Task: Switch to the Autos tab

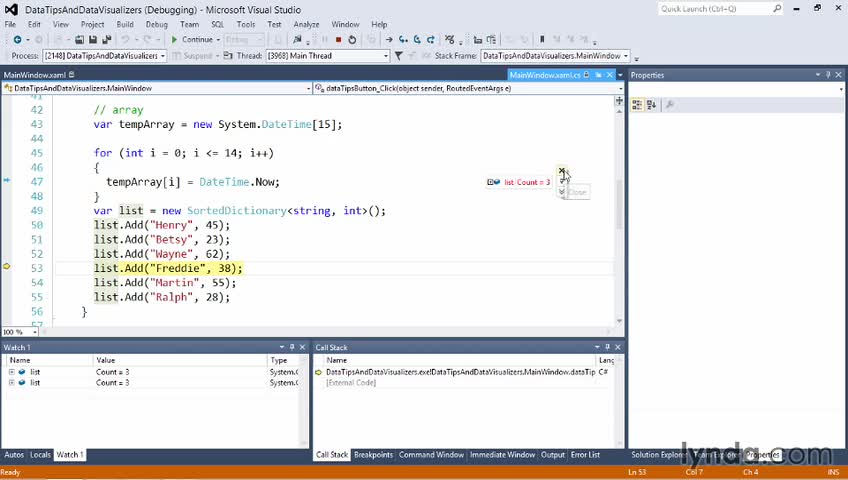Action: pos(14,455)
